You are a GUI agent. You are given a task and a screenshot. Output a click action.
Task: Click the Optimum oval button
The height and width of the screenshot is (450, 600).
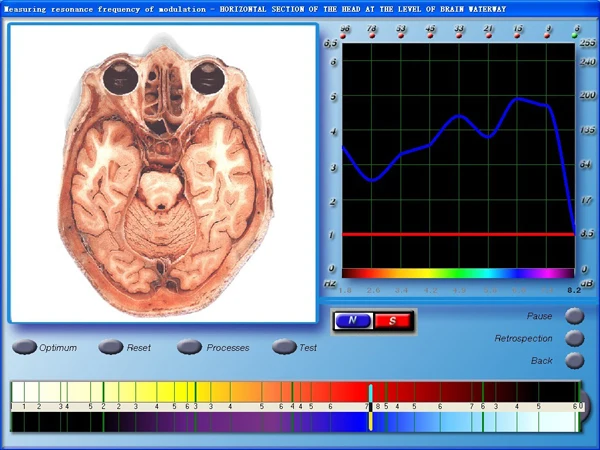pyautogui.click(x=25, y=348)
